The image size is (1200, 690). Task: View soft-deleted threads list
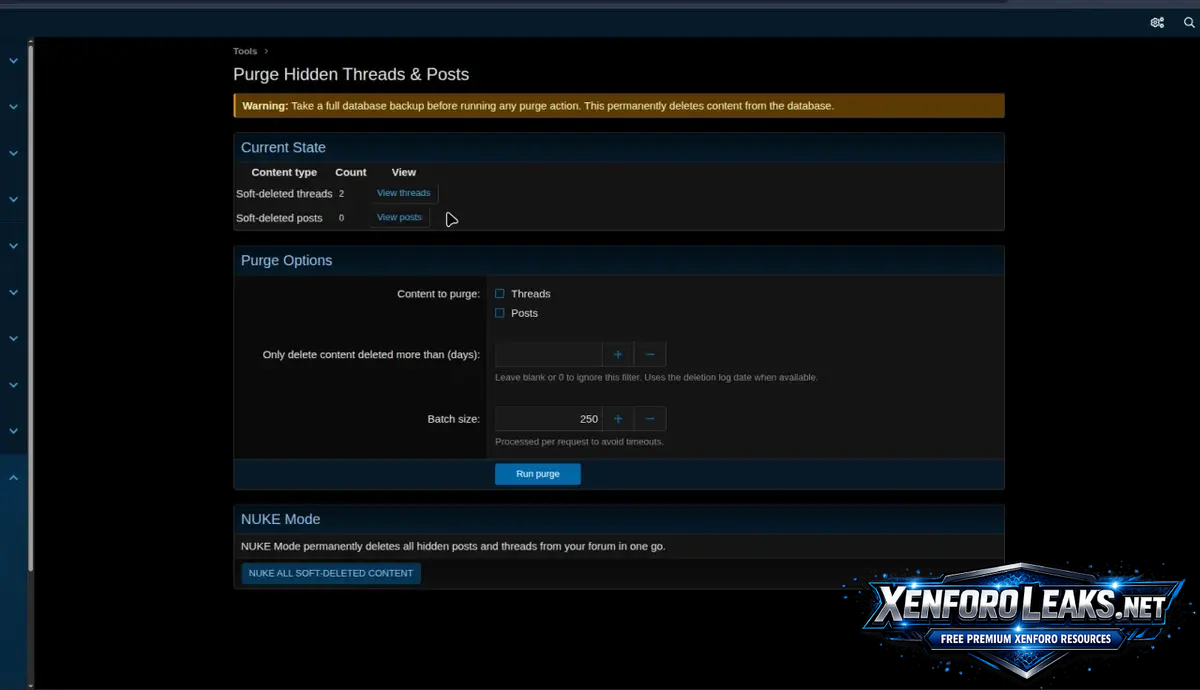[404, 193]
